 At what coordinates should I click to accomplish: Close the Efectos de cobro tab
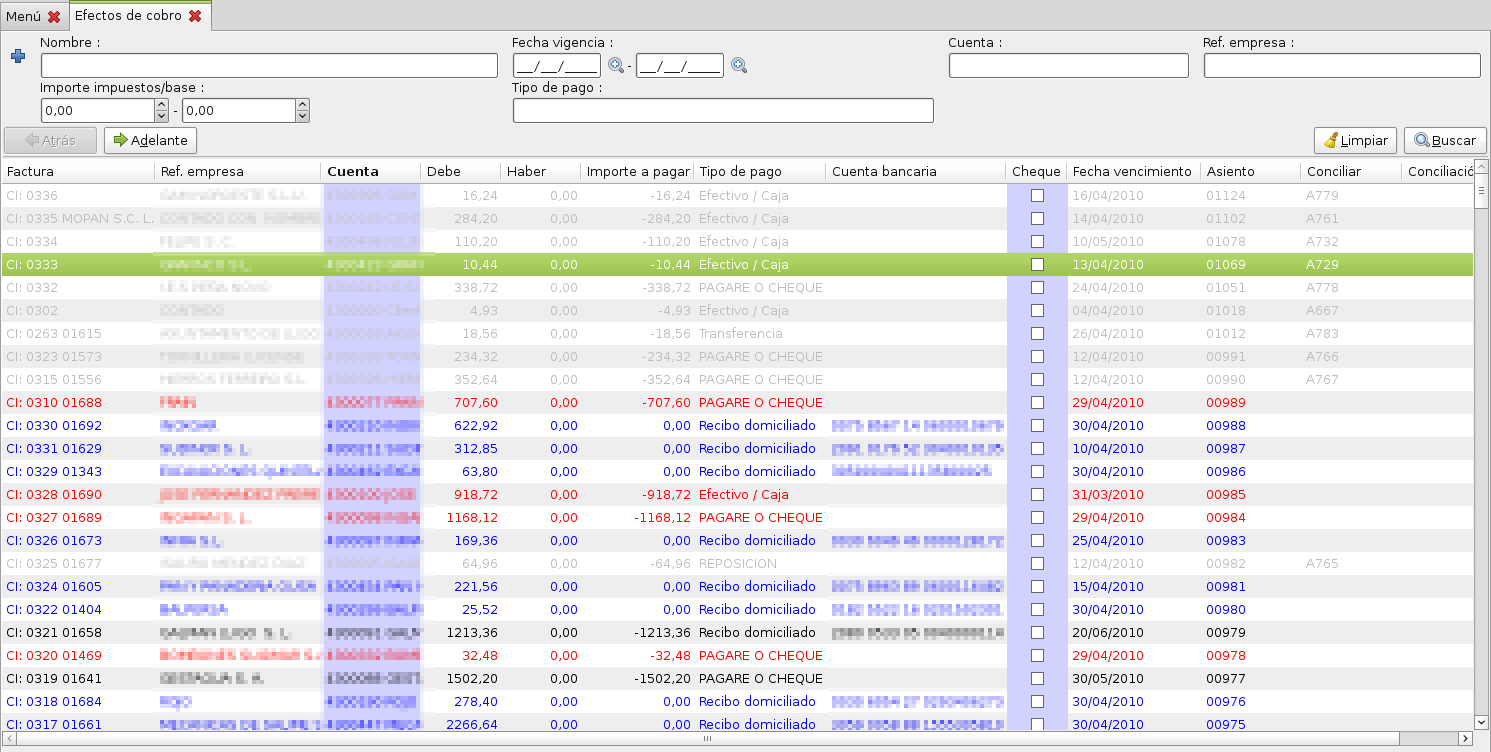(195, 16)
